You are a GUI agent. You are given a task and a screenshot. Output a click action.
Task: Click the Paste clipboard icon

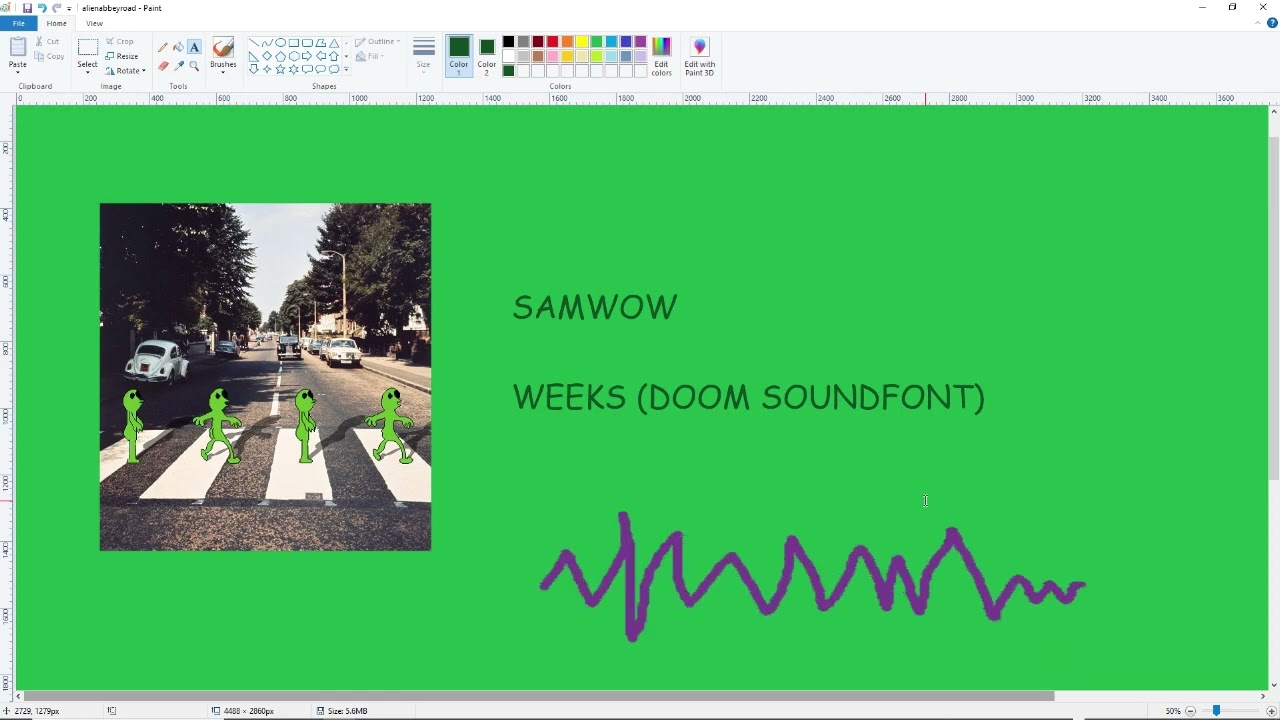(18, 47)
